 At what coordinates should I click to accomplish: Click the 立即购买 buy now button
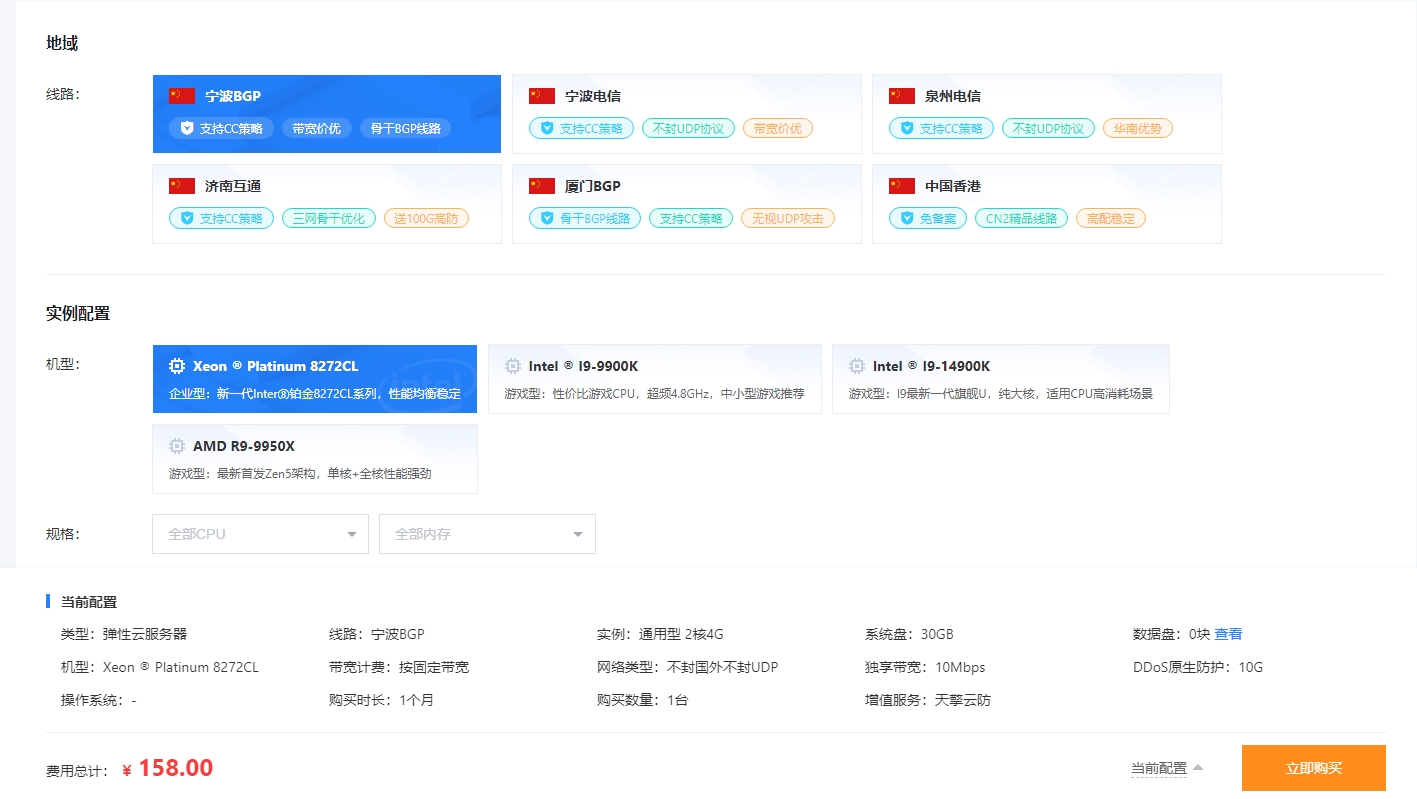pos(1313,768)
